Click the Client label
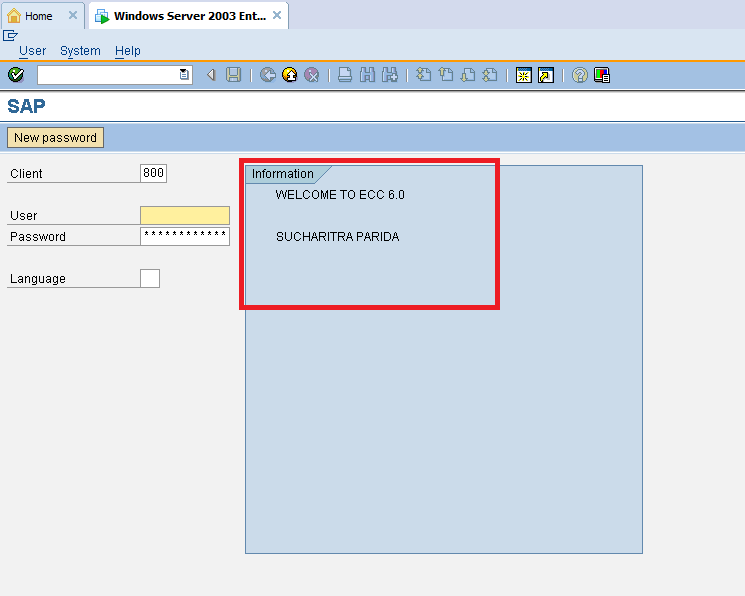The image size is (745, 596). click(x=26, y=173)
